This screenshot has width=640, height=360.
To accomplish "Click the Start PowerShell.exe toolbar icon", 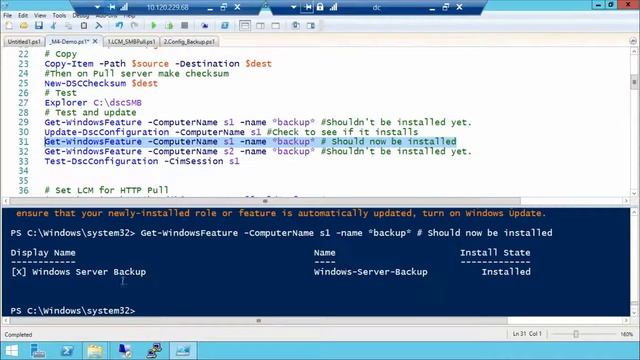I will 224,26.
